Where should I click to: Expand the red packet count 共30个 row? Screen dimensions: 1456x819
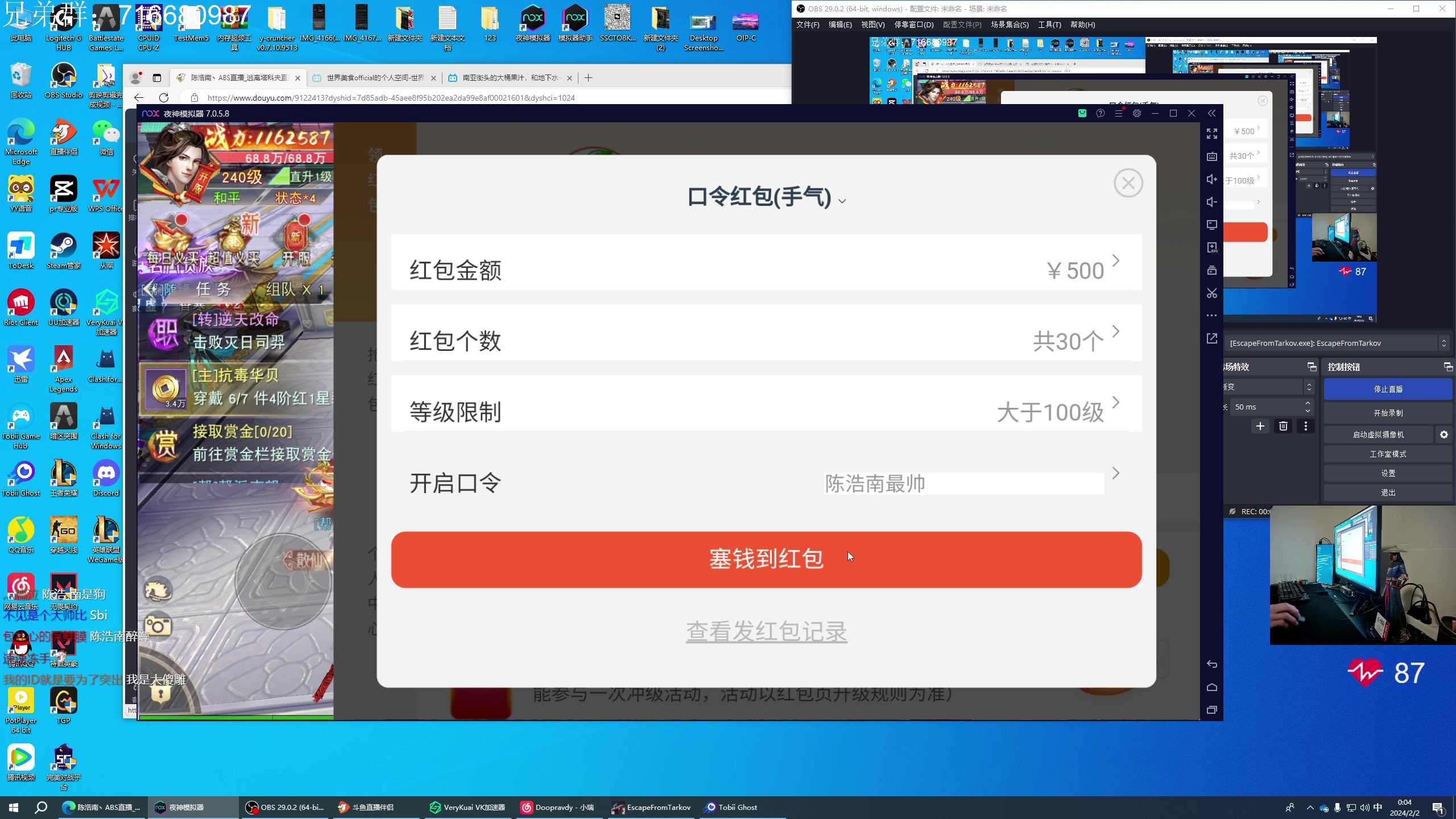(x=766, y=333)
